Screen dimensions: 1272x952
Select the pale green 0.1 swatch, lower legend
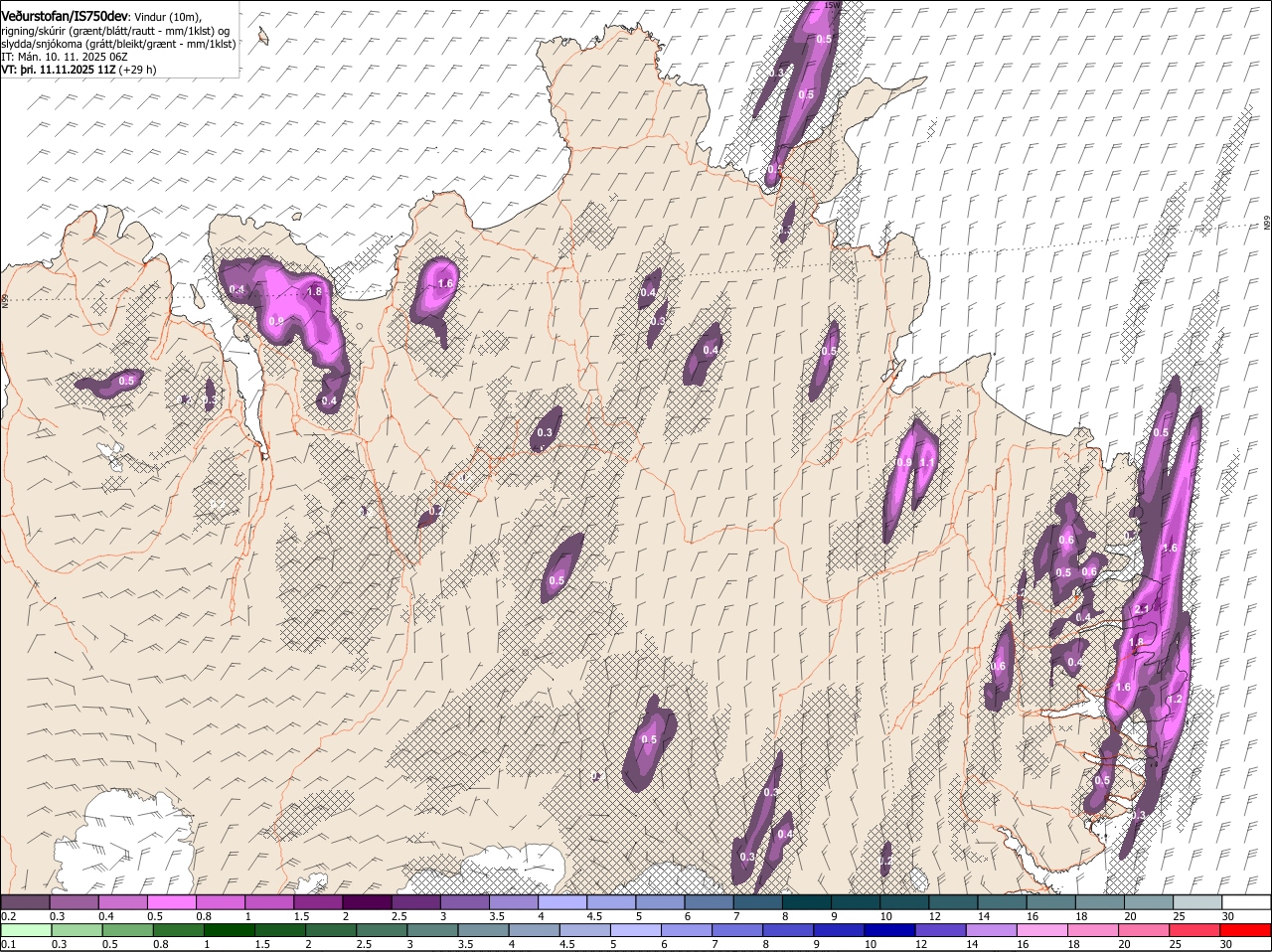26,930
